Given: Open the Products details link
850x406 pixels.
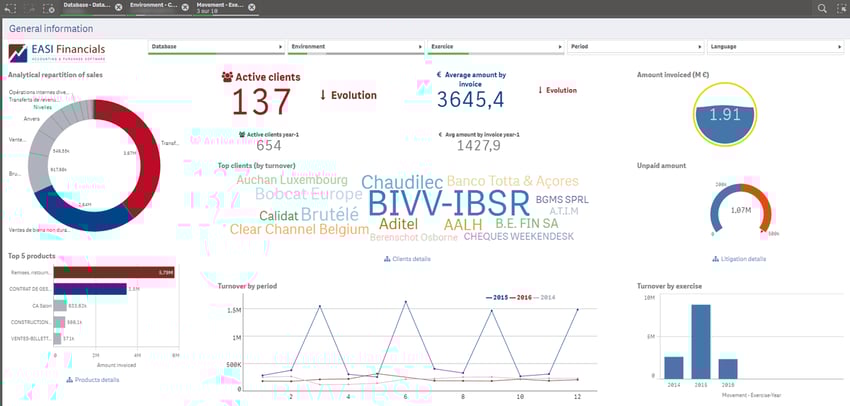Looking at the screenshot, I should tap(93, 380).
